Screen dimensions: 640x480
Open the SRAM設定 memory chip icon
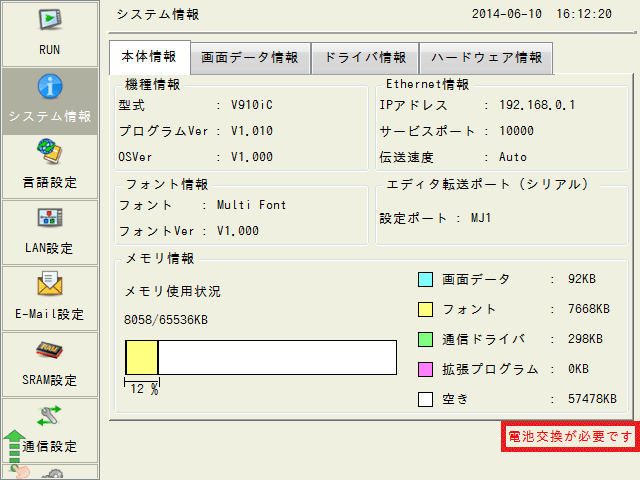[x=50, y=351]
